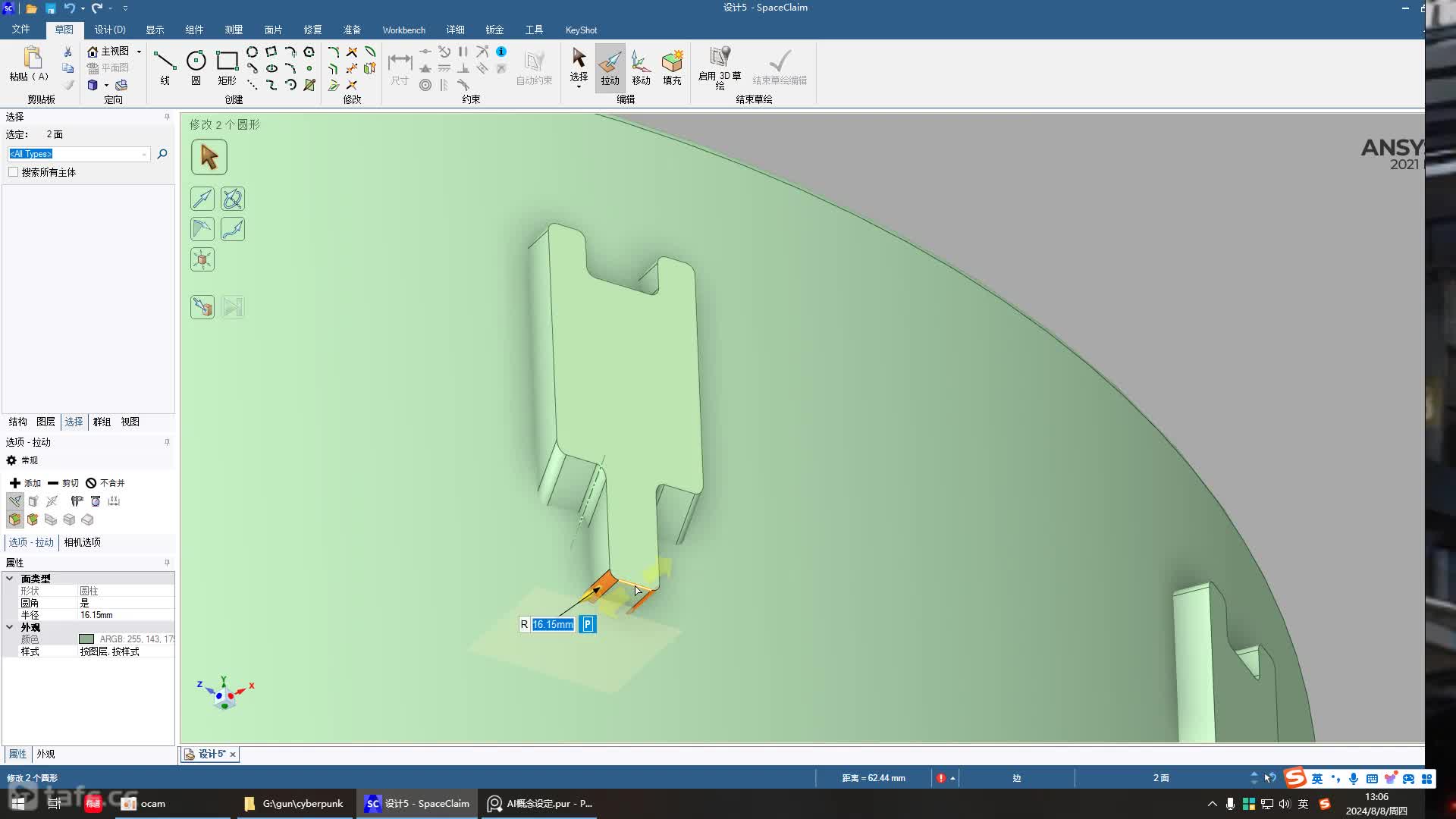Select the 添加 (Add) pull option

[x=25, y=483]
